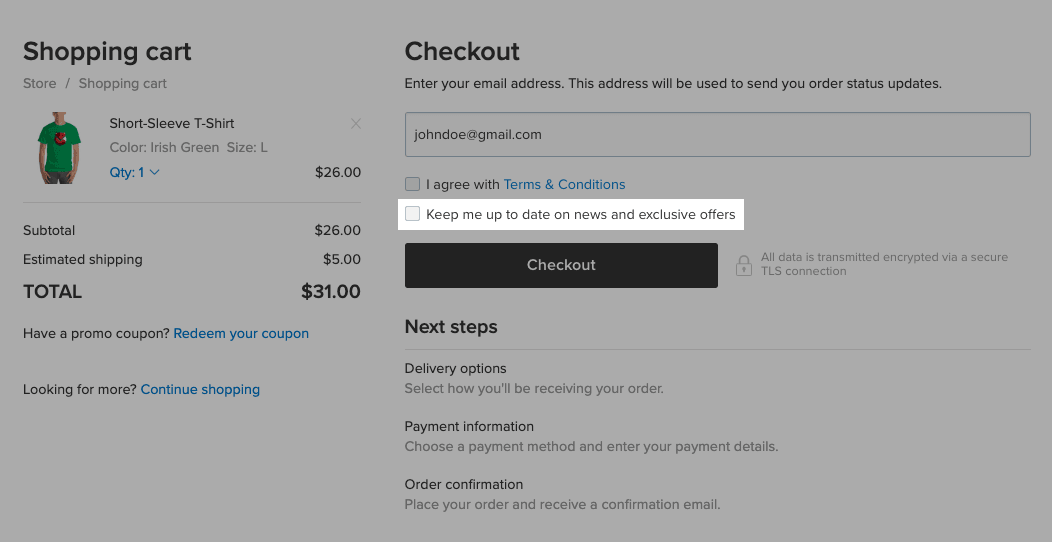Go to Store in the breadcrumb
Viewport: 1052px width, 542px height.
(x=40, y=83)
